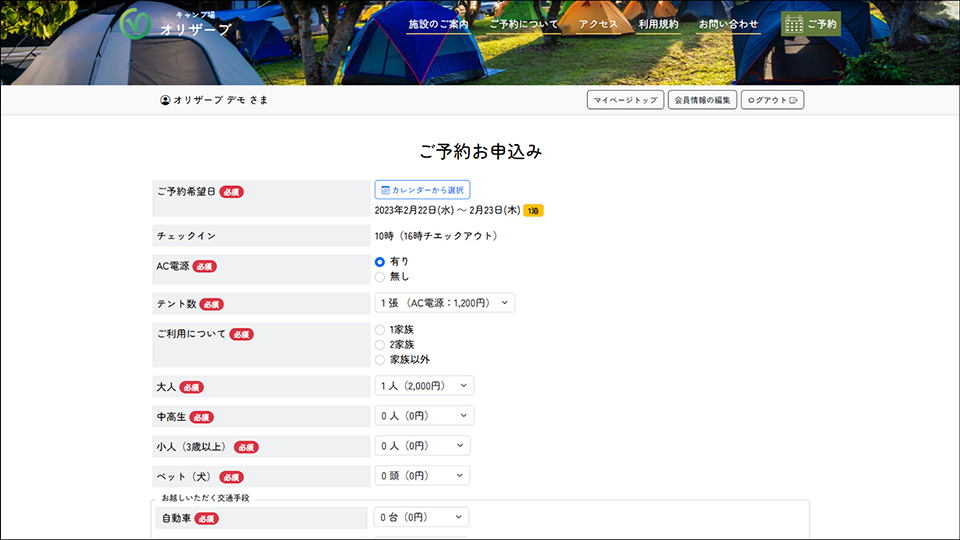Open the 自動車 count dropdown

[421, 517]
